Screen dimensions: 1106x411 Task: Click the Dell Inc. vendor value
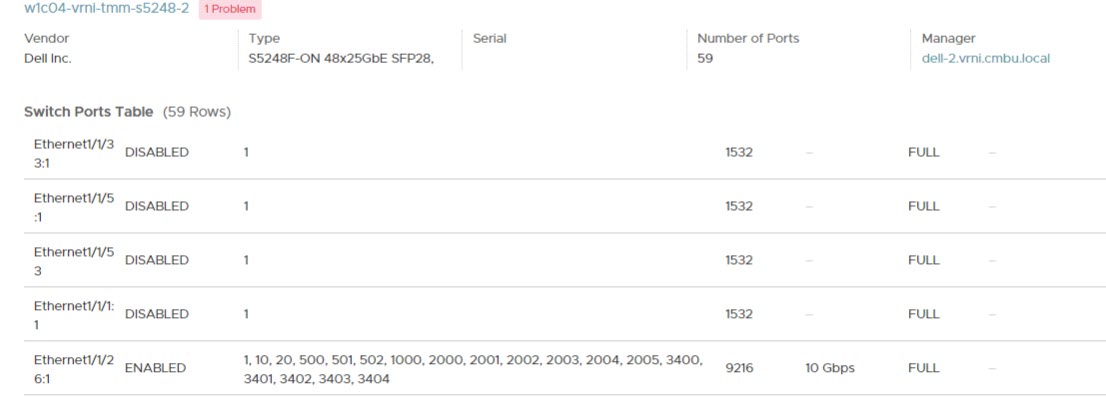pyautogui.click(x=48, y=58)
